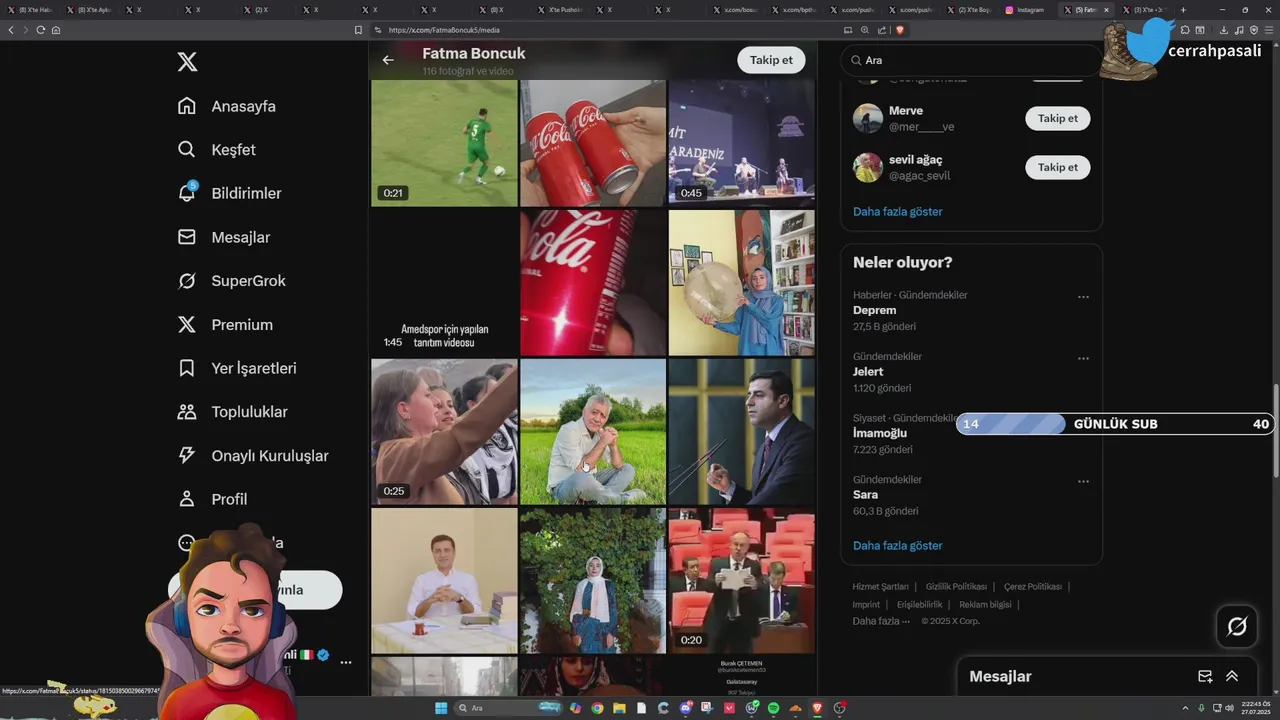Open the 0:20 parliament video thumbnail
Image resolution: width=1280 pixels, height=720 pixels.
point(741,581)
